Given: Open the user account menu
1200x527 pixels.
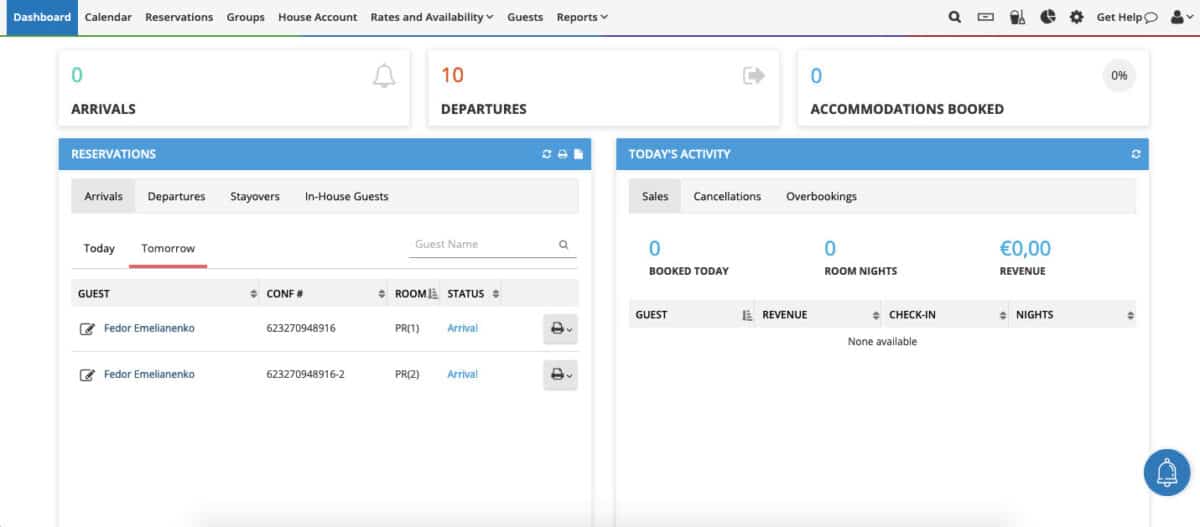Looking at the screenshot, I should click(1180, 17).
